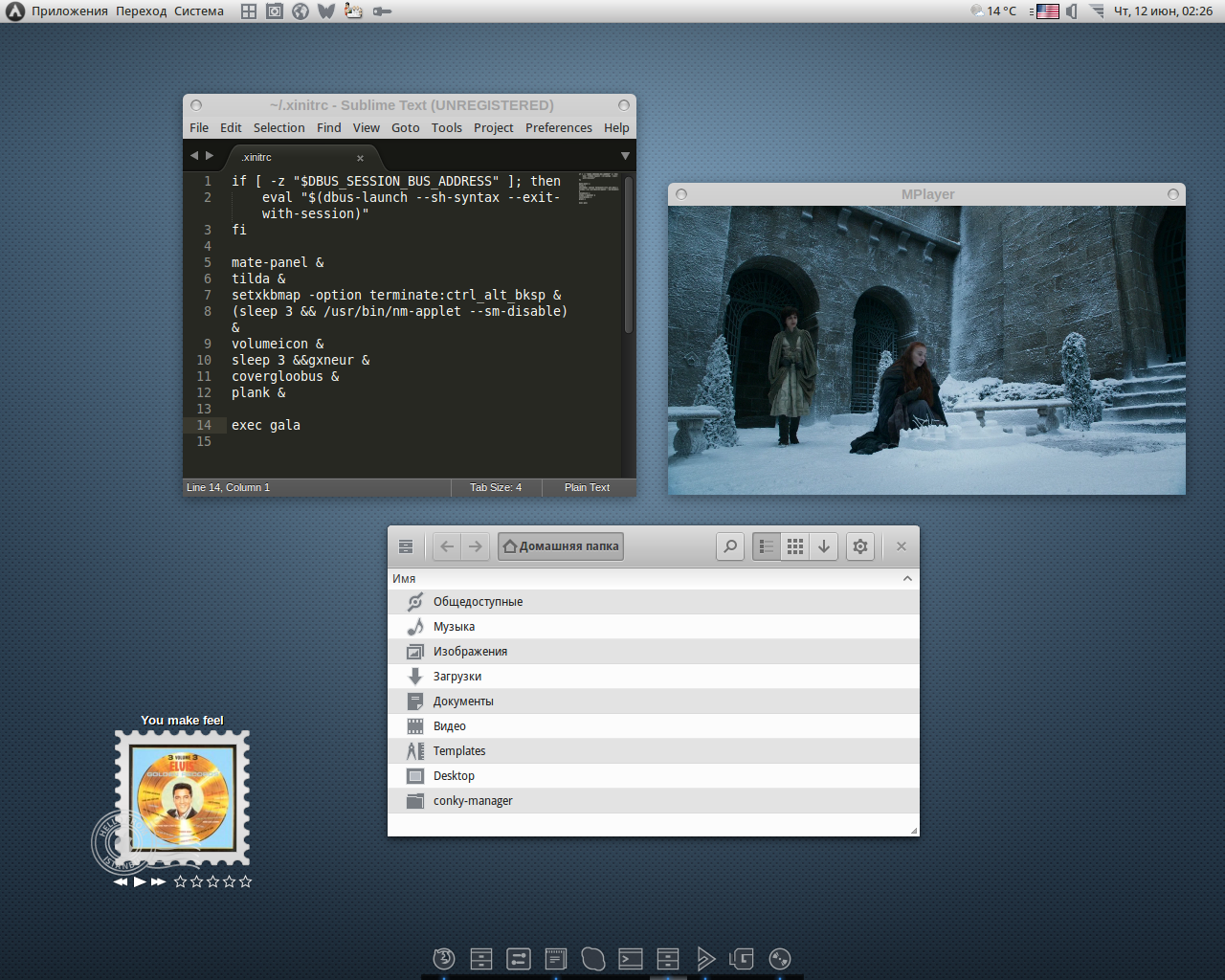Screen dimensions: 1225x980
Task: Go to previous track in cover widget
Action: [x=121, y=881]
